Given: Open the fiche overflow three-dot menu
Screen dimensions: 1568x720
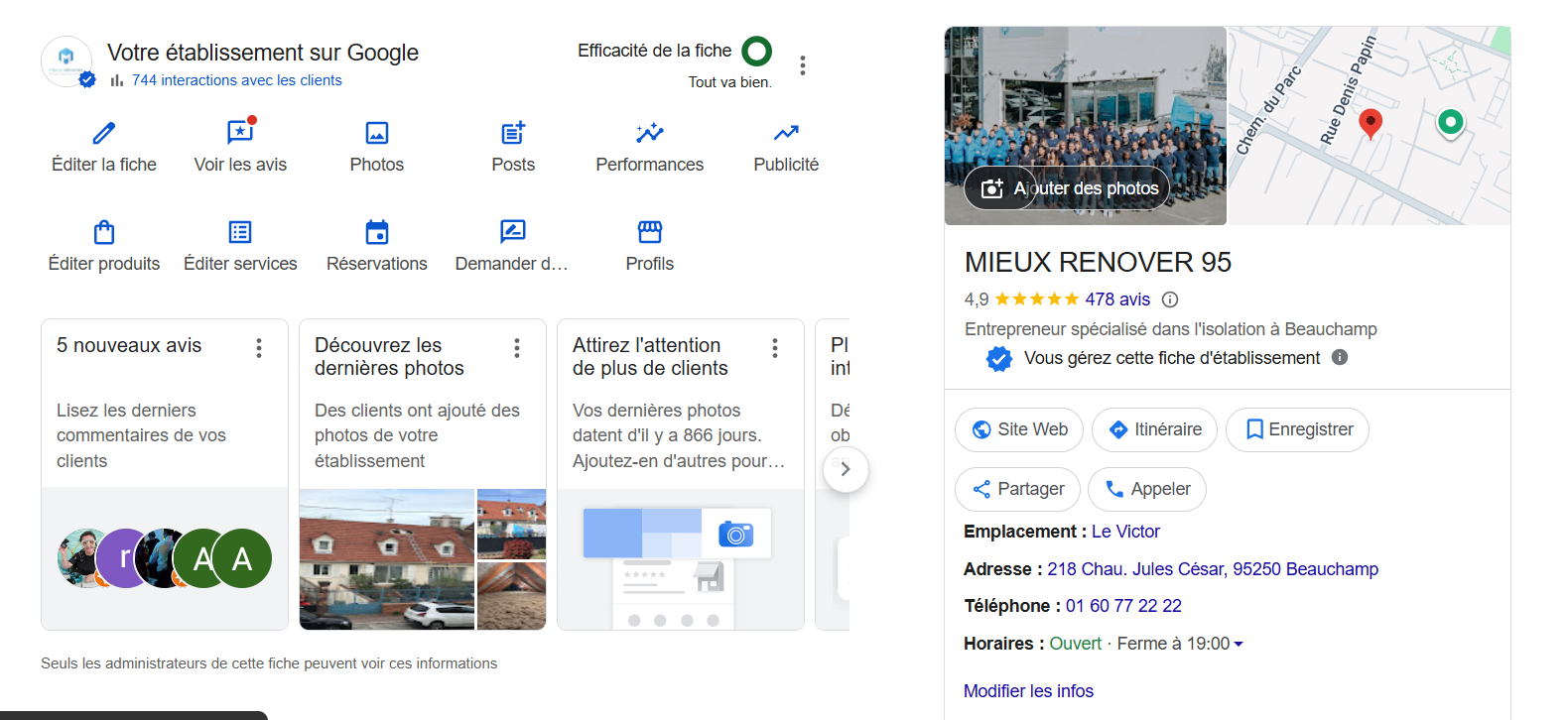Looking at the screenshot, I should [x=803, y=65].
